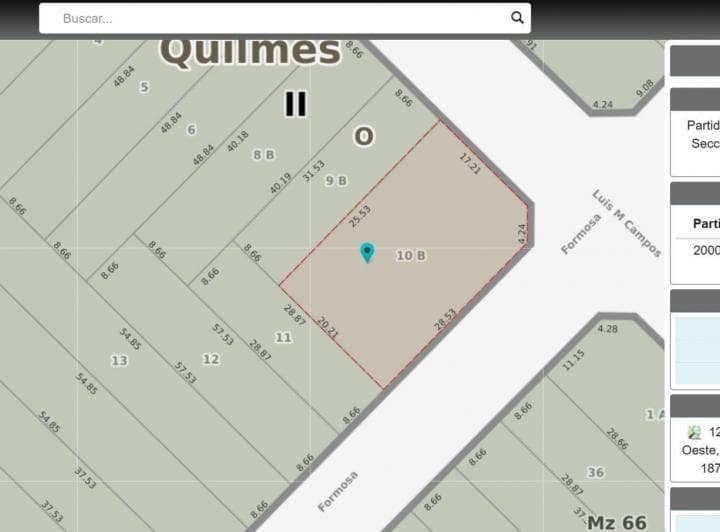Click the teal location pin marker

tap(367, 252)
